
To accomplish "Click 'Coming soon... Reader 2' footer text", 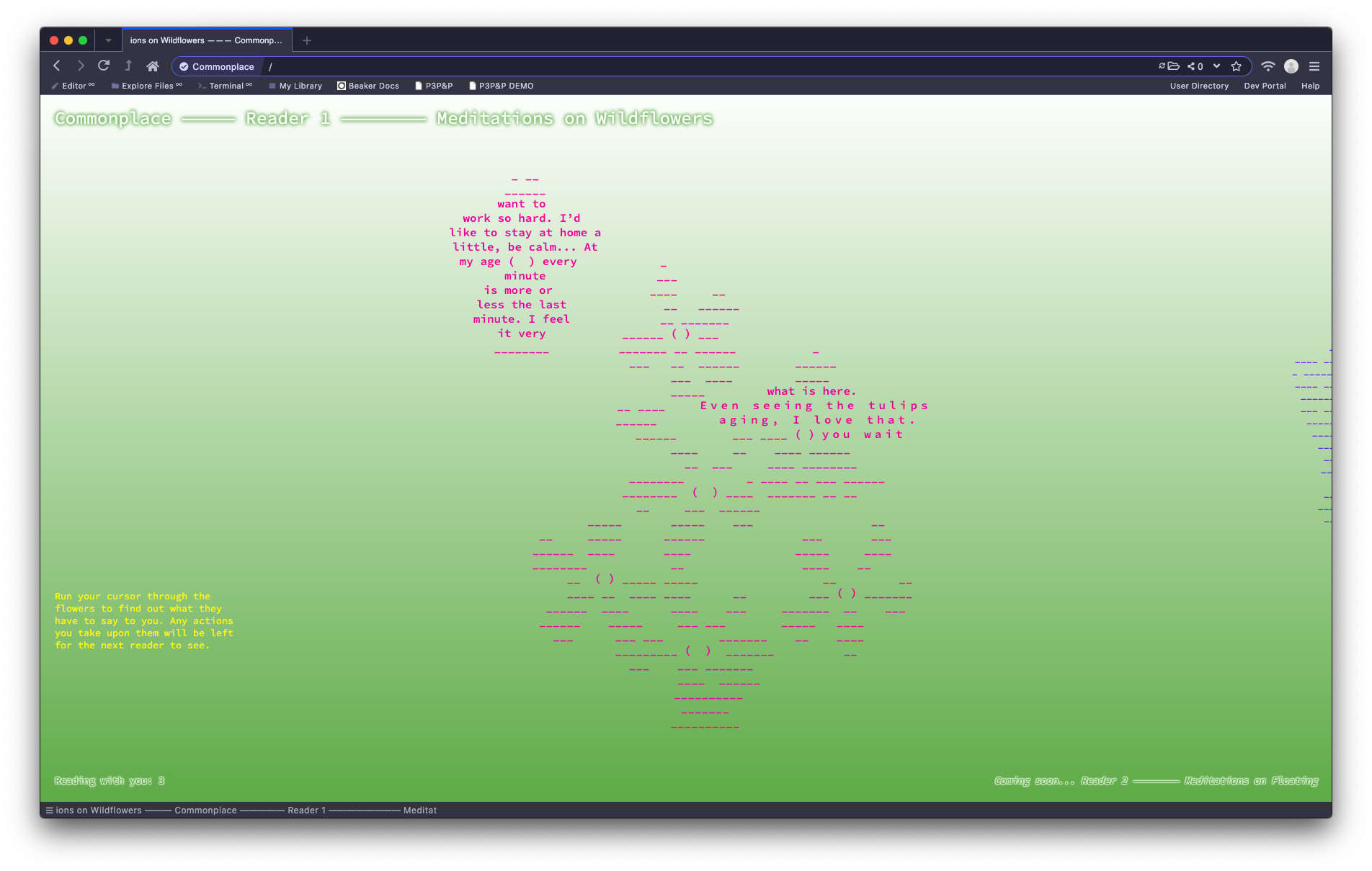I will (x=1156, y=781).
